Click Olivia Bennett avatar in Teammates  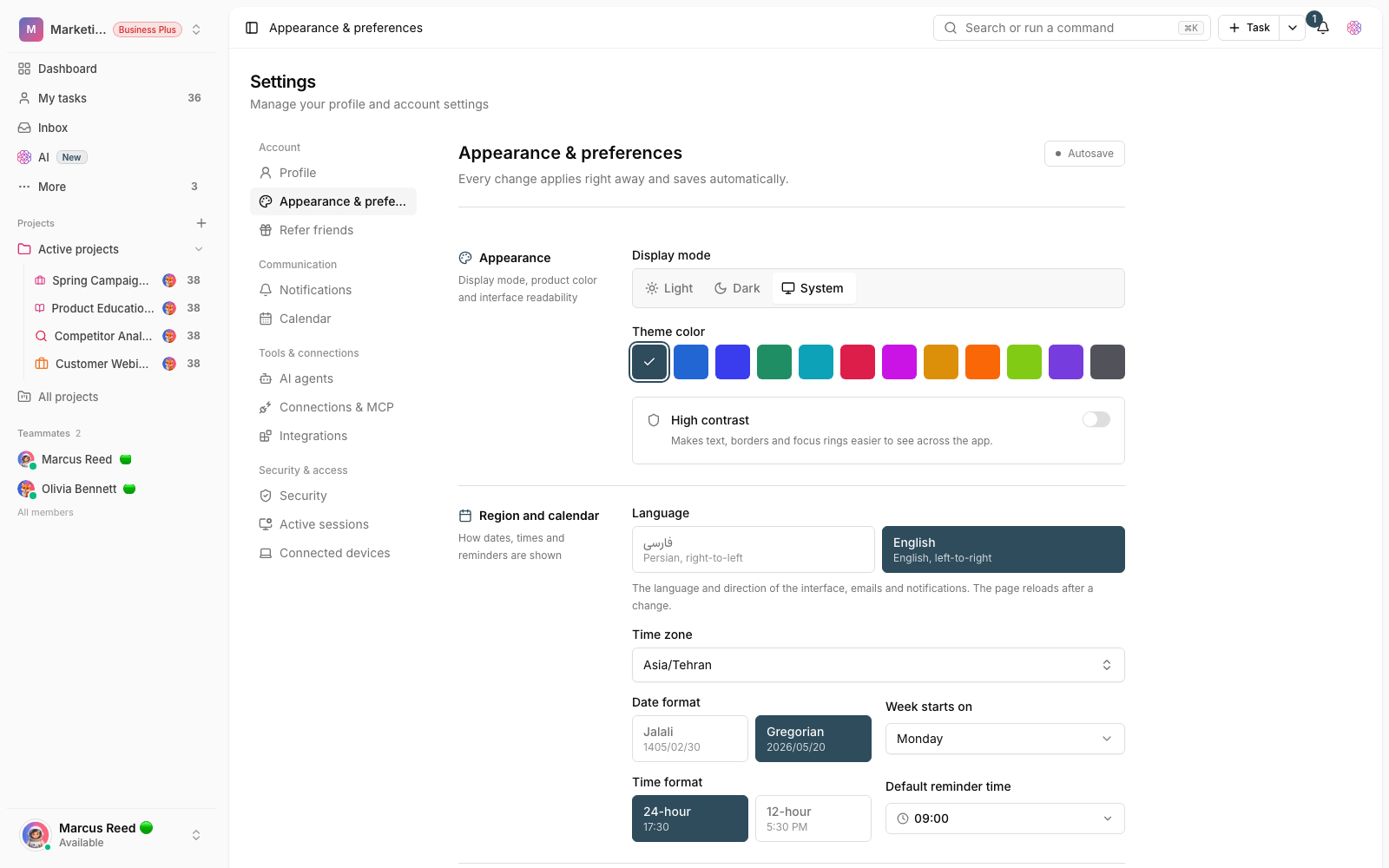(x=26, y=489)
